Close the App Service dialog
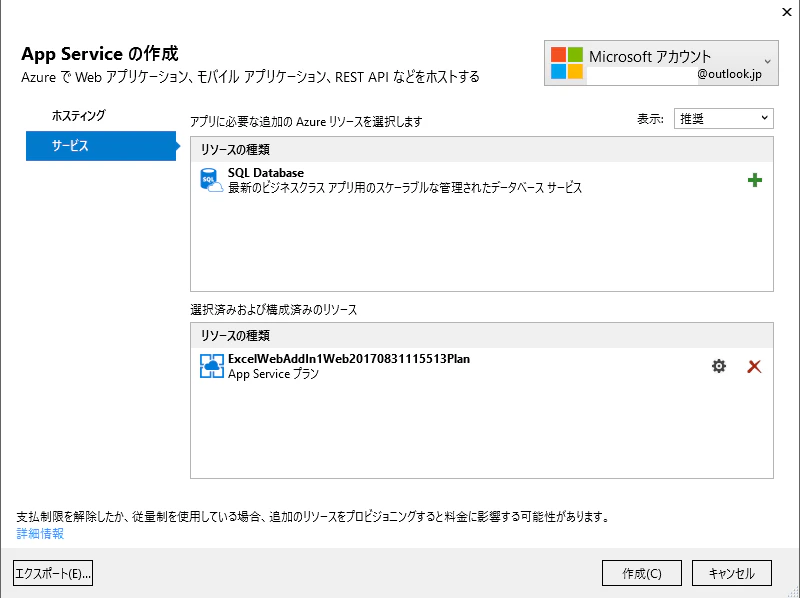The image size is (800, 598). tap(787, 12)
